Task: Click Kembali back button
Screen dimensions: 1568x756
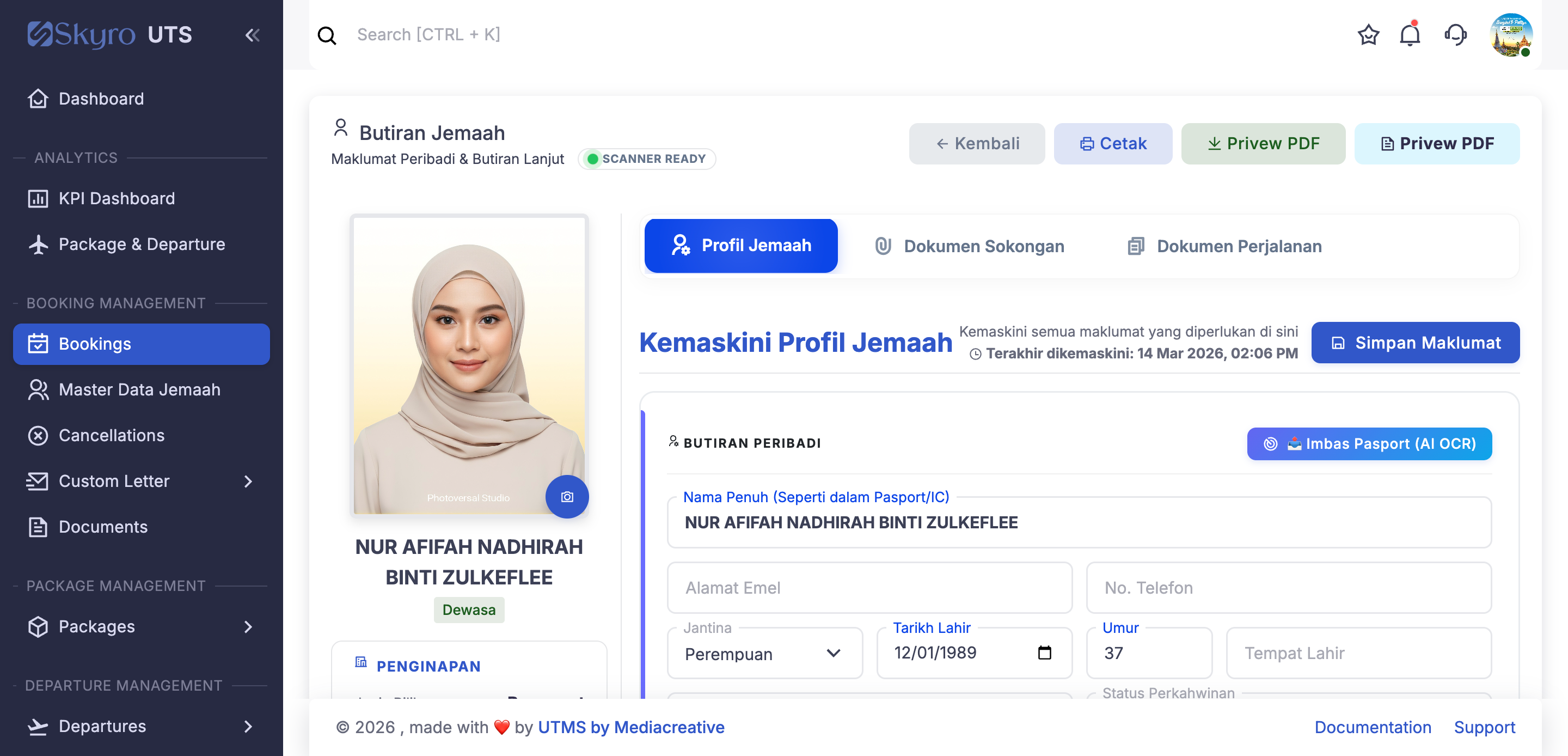Action: click(976, 144)
